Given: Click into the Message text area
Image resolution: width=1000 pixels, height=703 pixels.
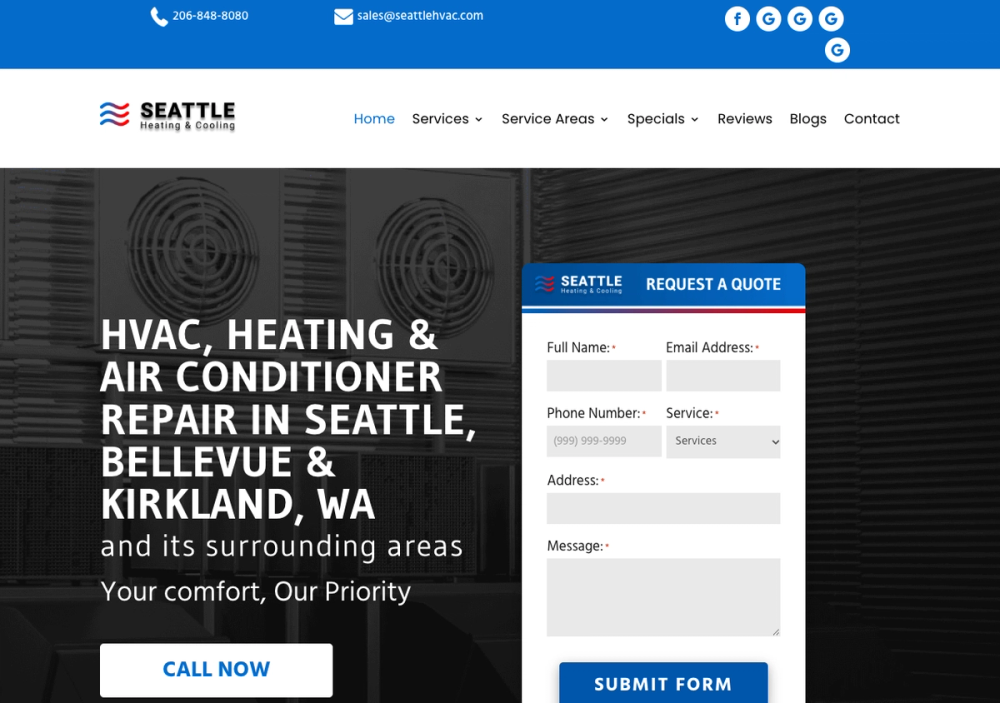Looking at the screenshot, I should pyautogui.click(x=663, y=597).
